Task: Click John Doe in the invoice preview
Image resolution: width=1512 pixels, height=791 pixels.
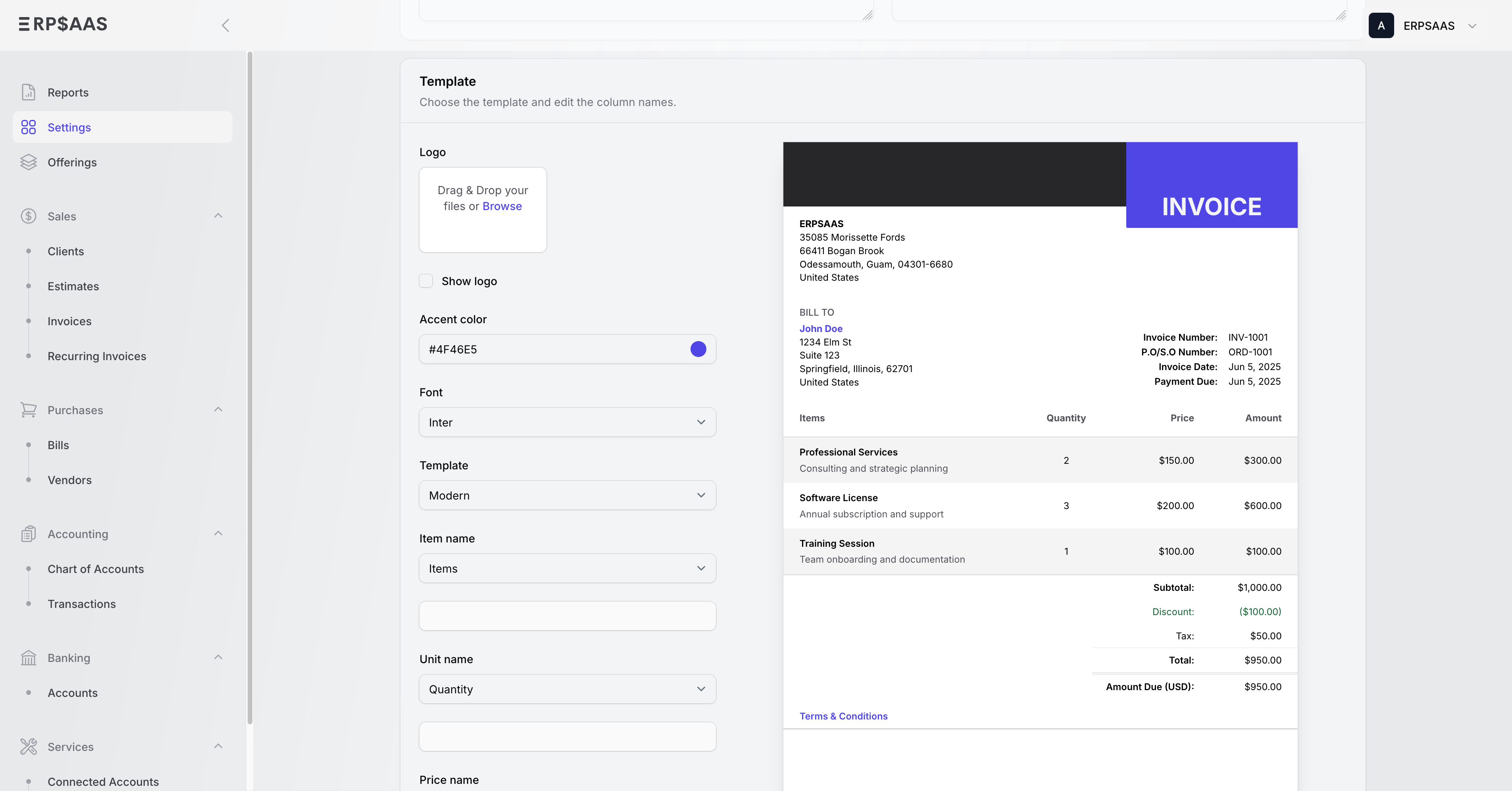Action: click(x=821, y=329)
